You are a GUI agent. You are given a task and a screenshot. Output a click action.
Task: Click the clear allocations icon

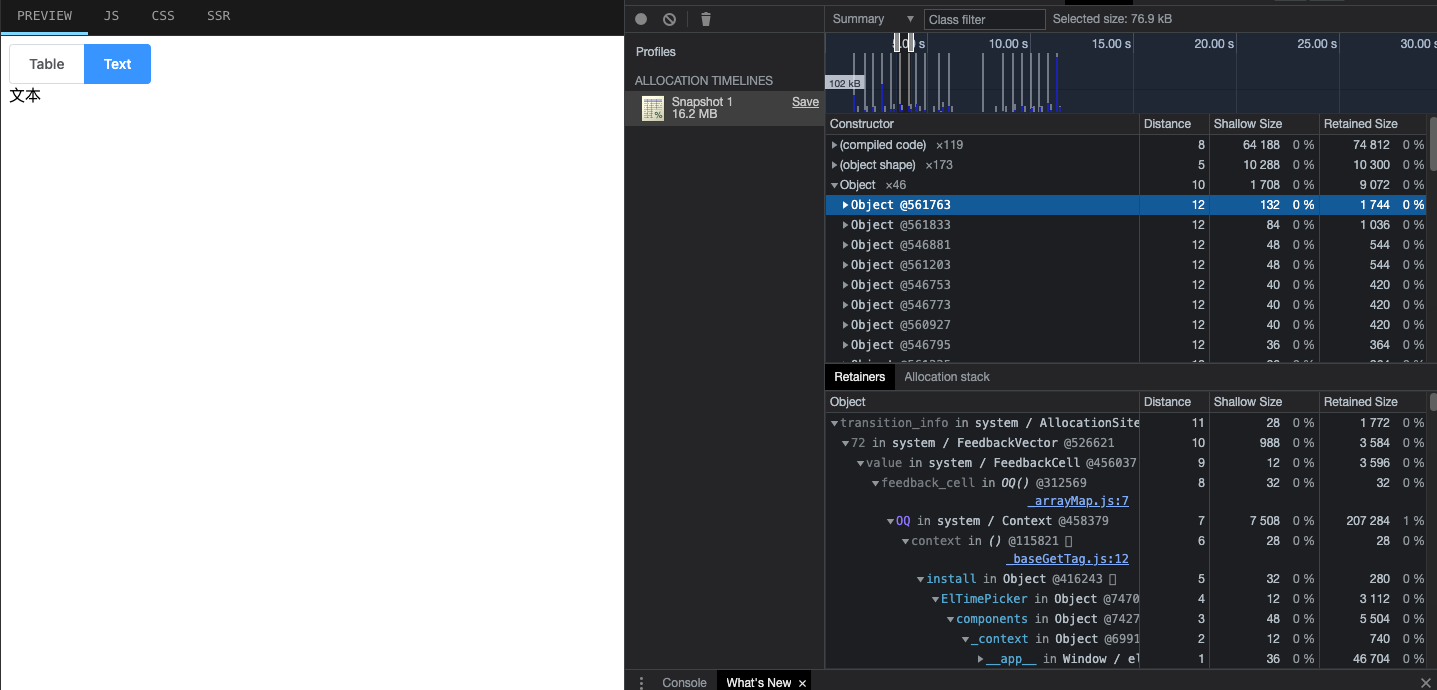(x=668, y=18)
